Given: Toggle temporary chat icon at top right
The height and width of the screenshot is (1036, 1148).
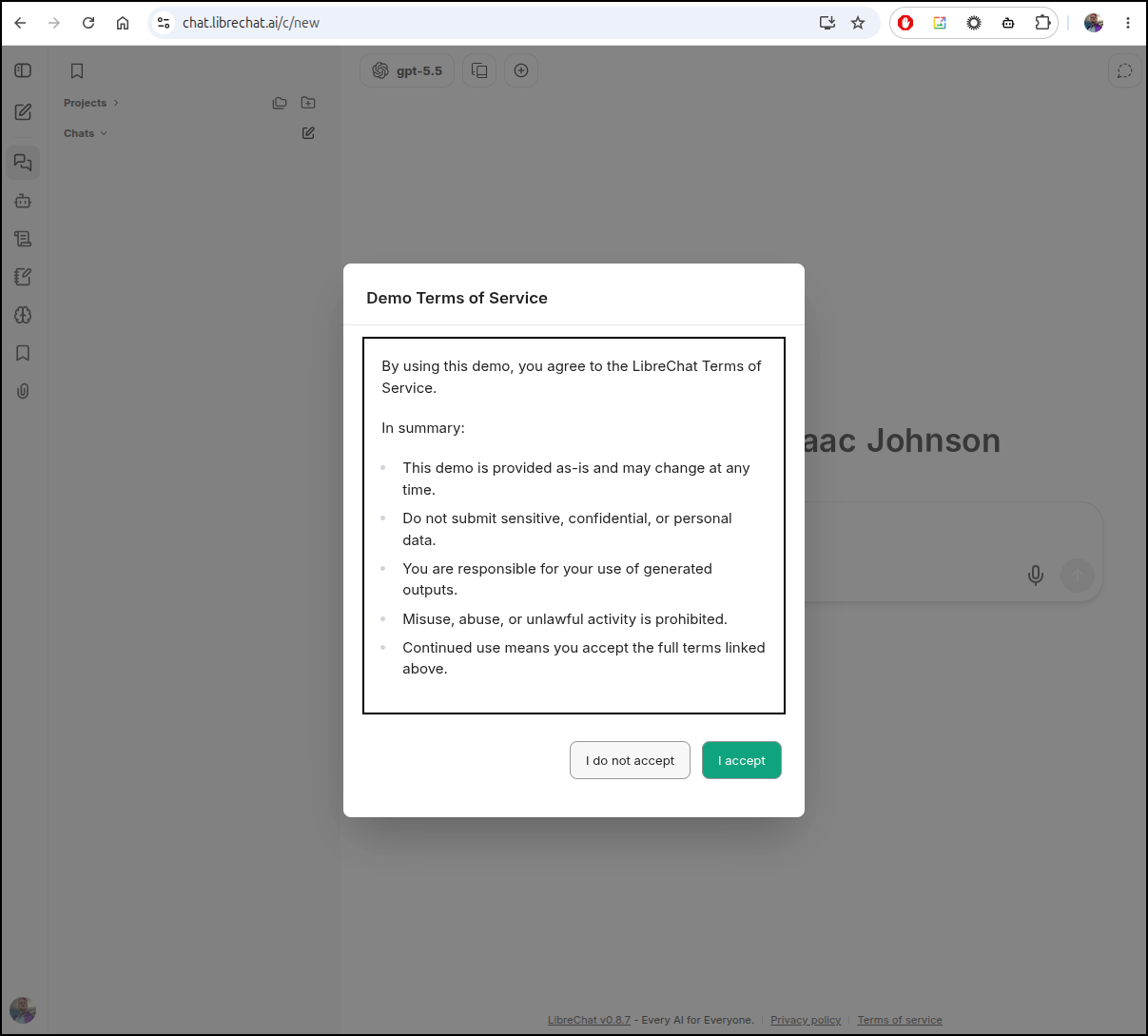Looking at the screenshot, I should [1125, 70].
